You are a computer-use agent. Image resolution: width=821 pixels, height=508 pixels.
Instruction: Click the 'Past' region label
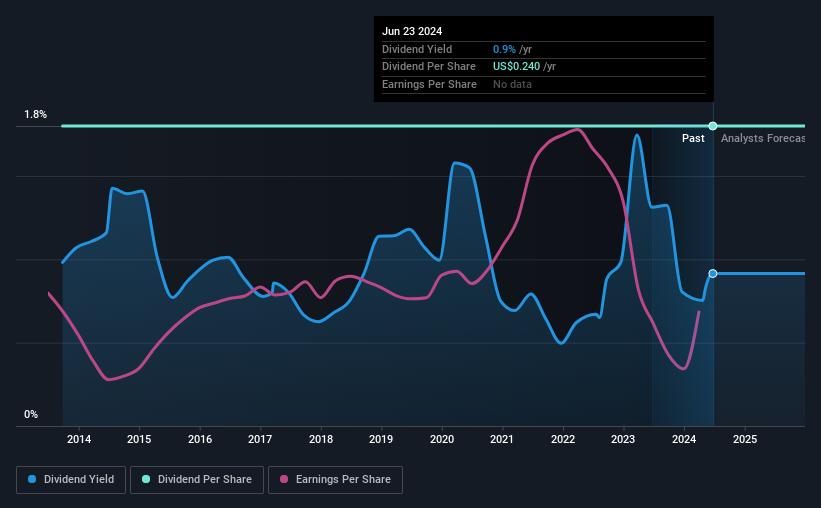pyautogui.click(x=693, y=138)
